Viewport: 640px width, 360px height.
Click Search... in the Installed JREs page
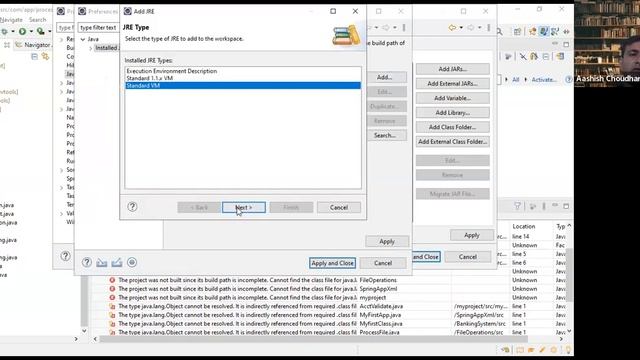(387, 135)
